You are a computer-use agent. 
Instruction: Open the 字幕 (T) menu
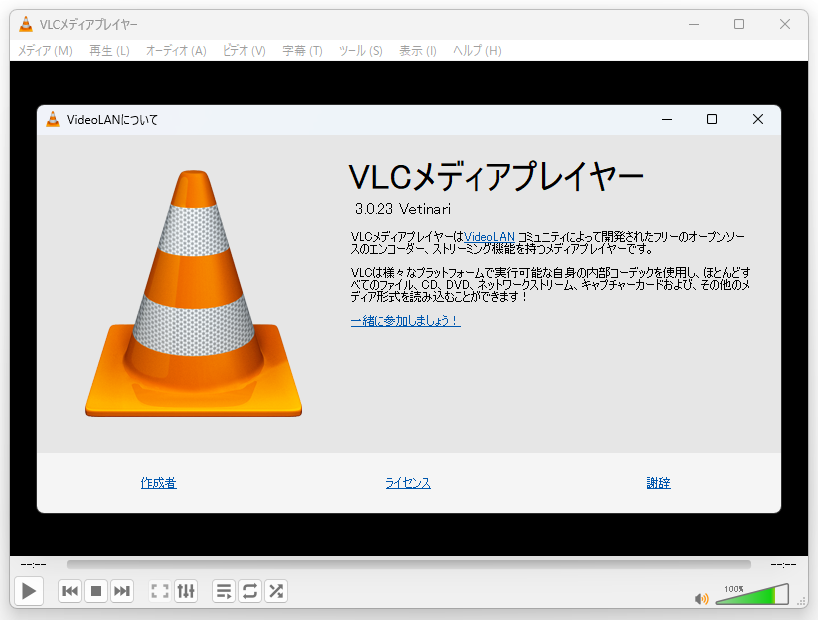tap(302, 51)
